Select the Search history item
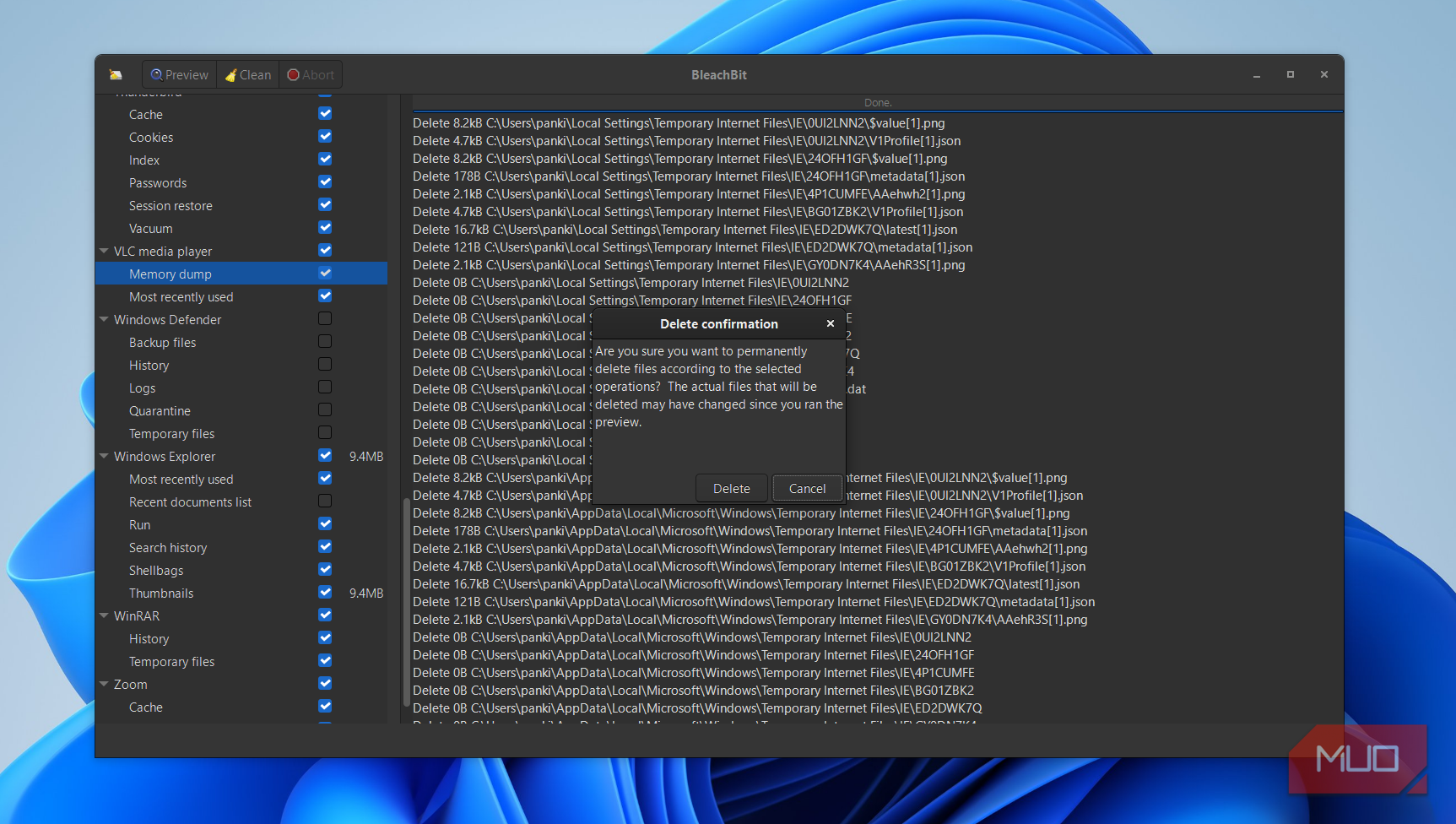 click(168, 548)
